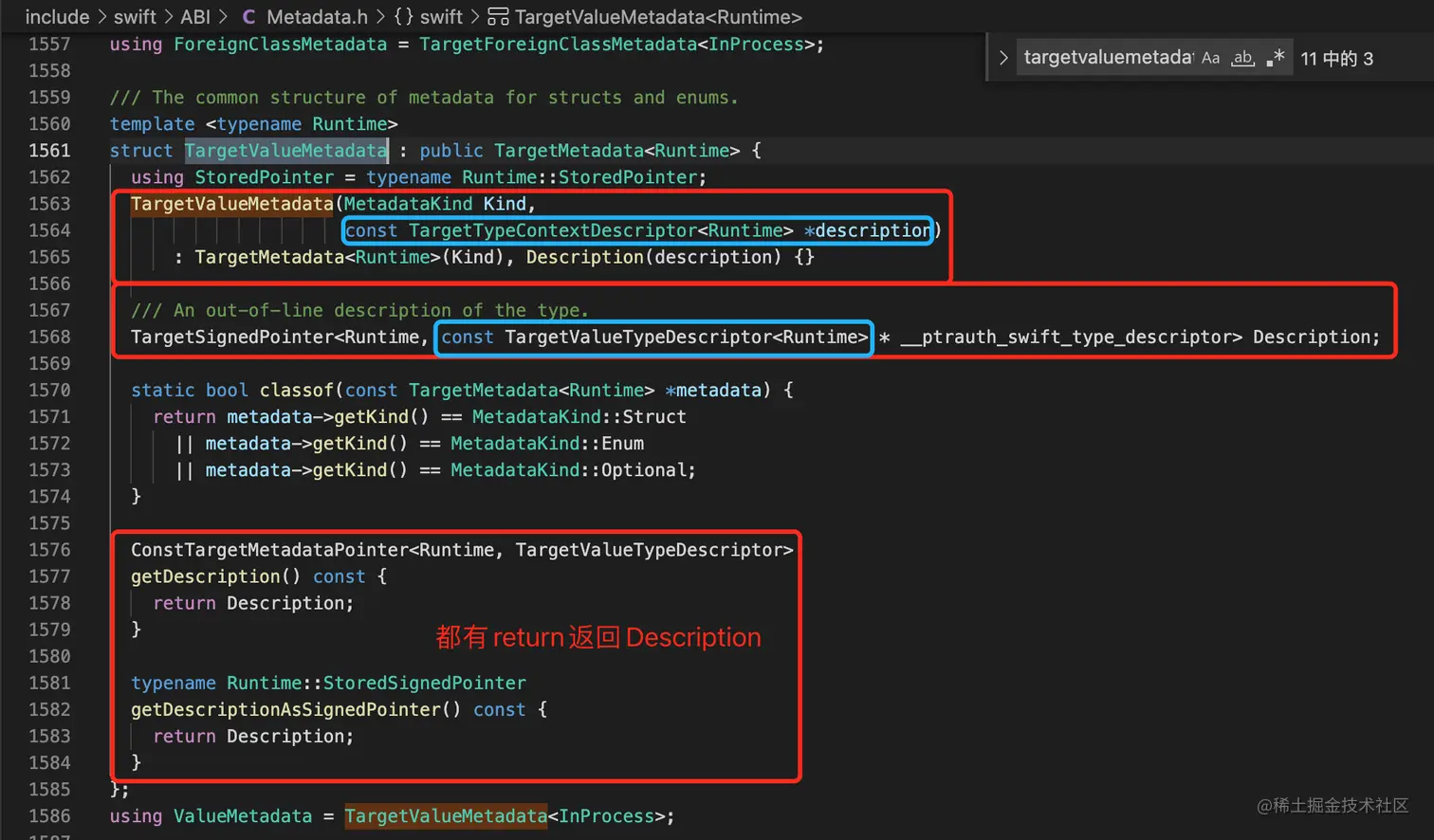Viewport: 1434px width, 840px height.
Task: Open the 'swift' folder breadcrumb after include
Action: tap(135, 17)
